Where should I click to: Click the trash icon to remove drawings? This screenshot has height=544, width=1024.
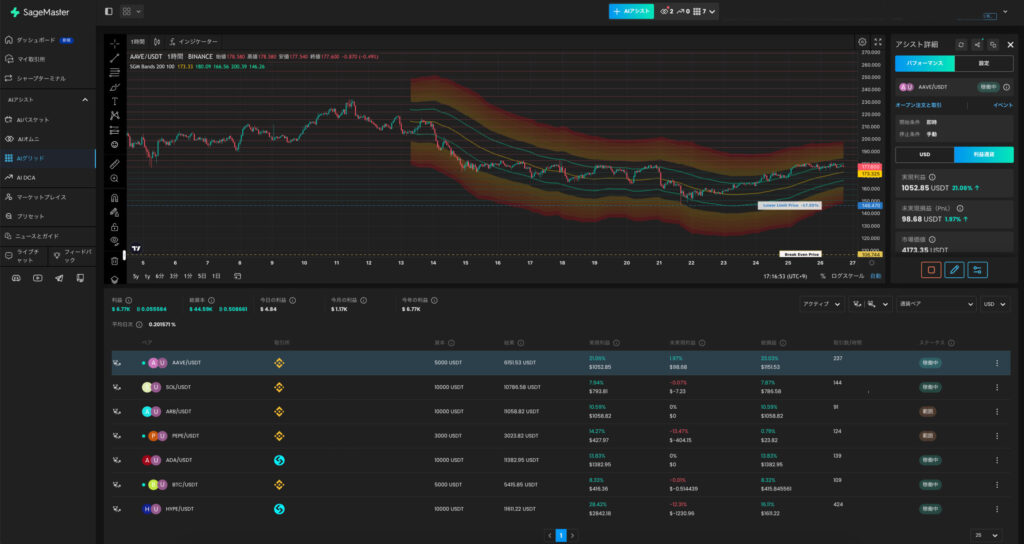[x=115, y=262]
